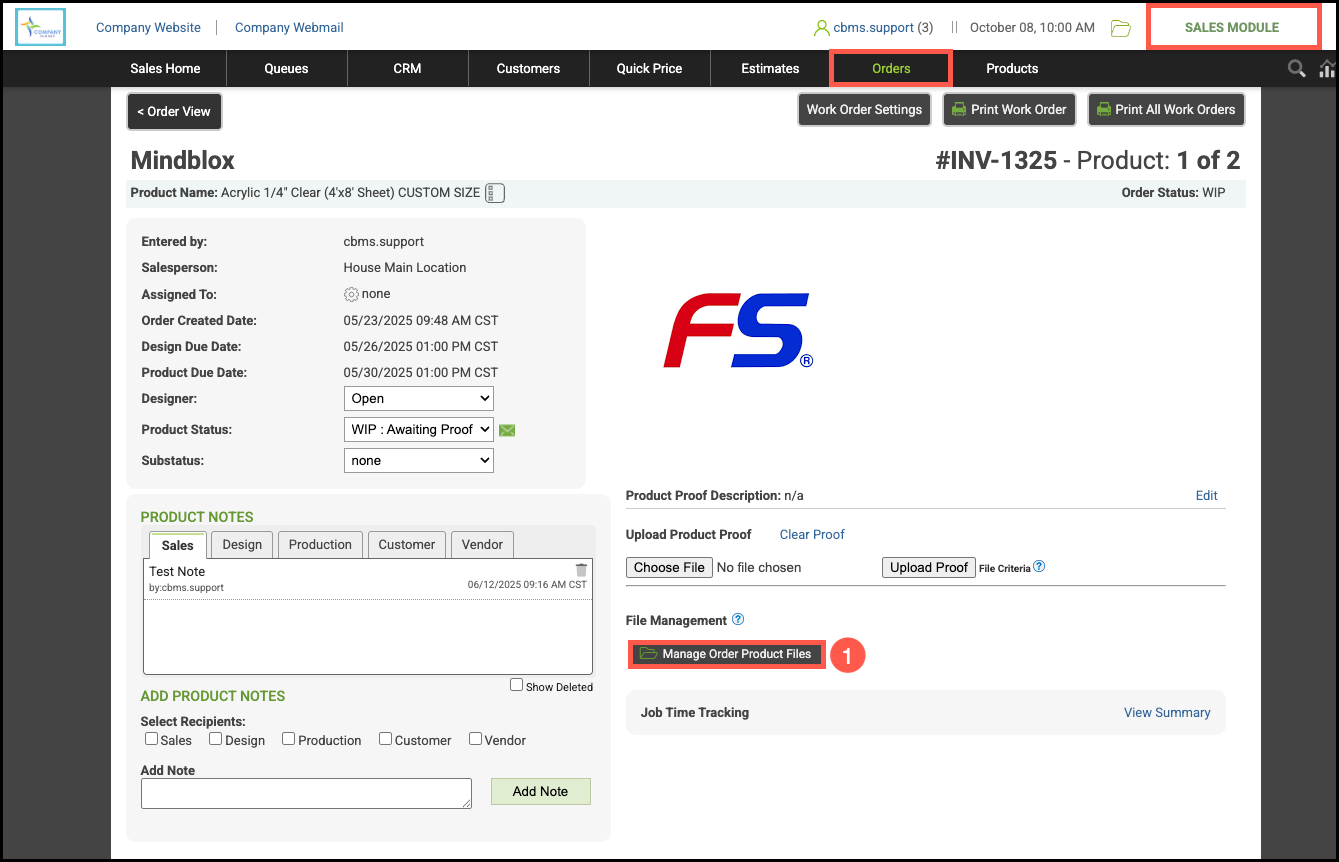Click the House Main Location salesperson value
The image size is (1339, 862).
pyautogui.click(x=405, y=267)
